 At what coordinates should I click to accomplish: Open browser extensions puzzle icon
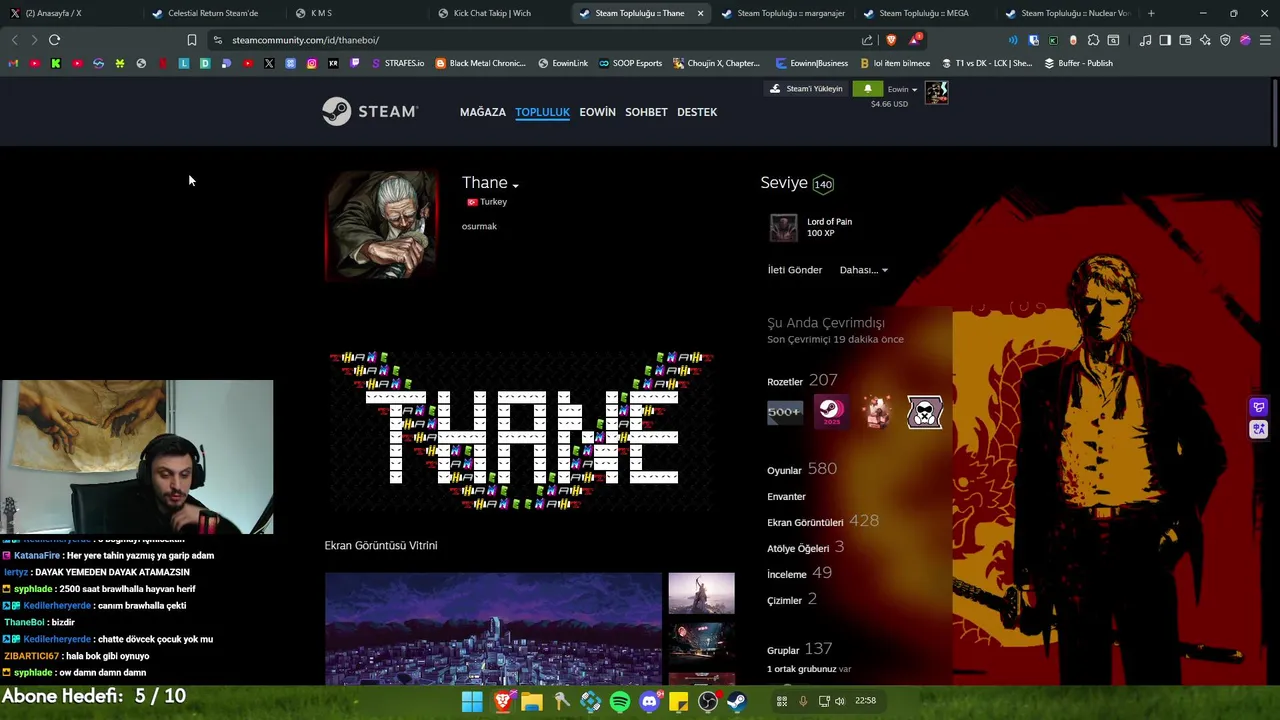(x=1093, y=40)
